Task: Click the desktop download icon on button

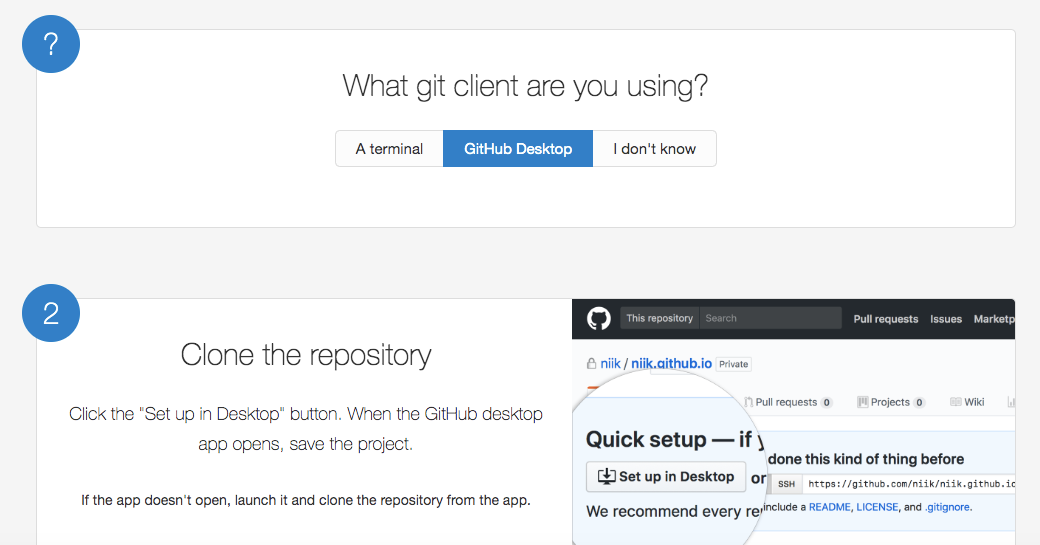Action: tap(606, 476)
